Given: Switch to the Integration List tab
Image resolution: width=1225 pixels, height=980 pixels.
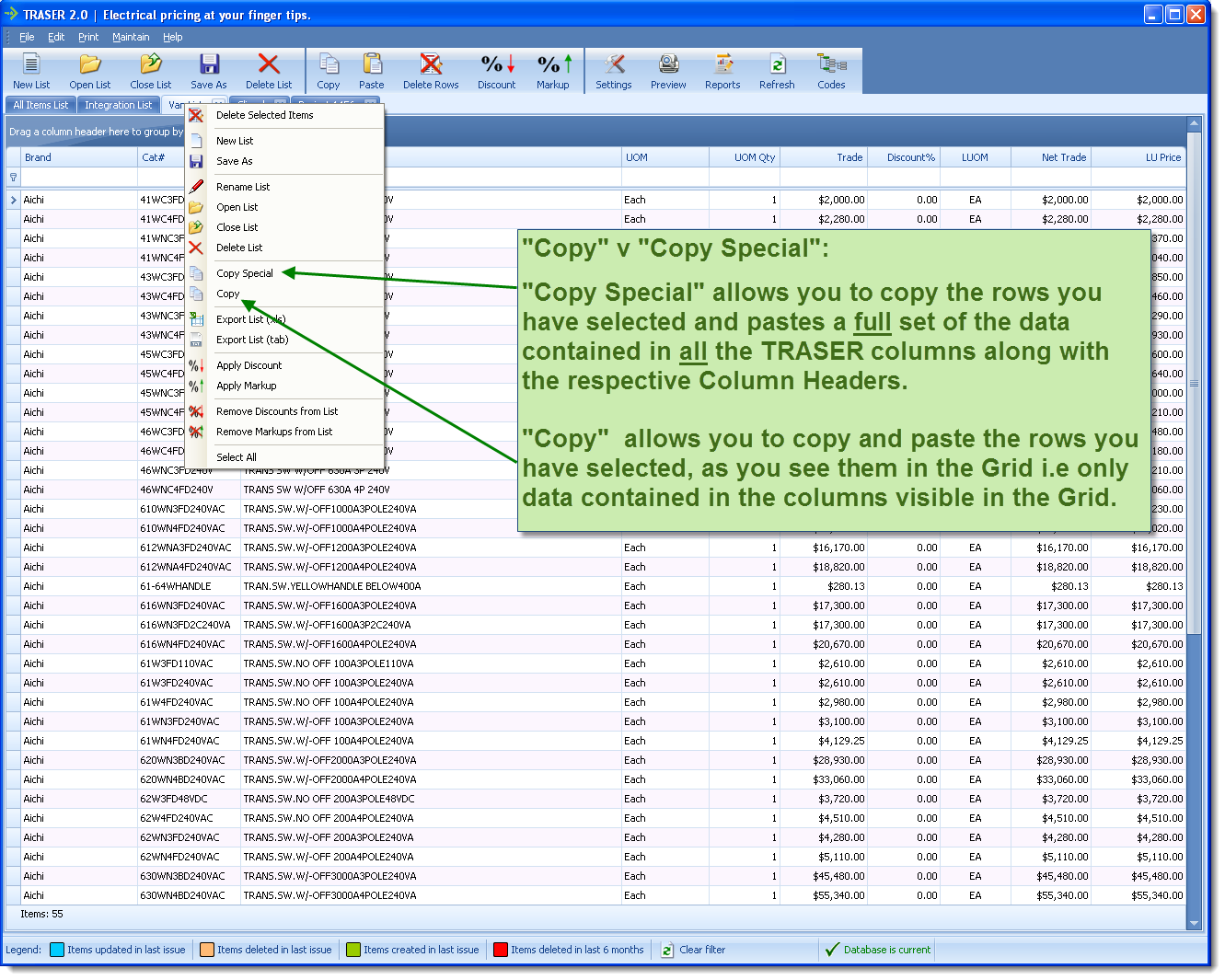Looking at the screenshot, I should click(119, 105).
